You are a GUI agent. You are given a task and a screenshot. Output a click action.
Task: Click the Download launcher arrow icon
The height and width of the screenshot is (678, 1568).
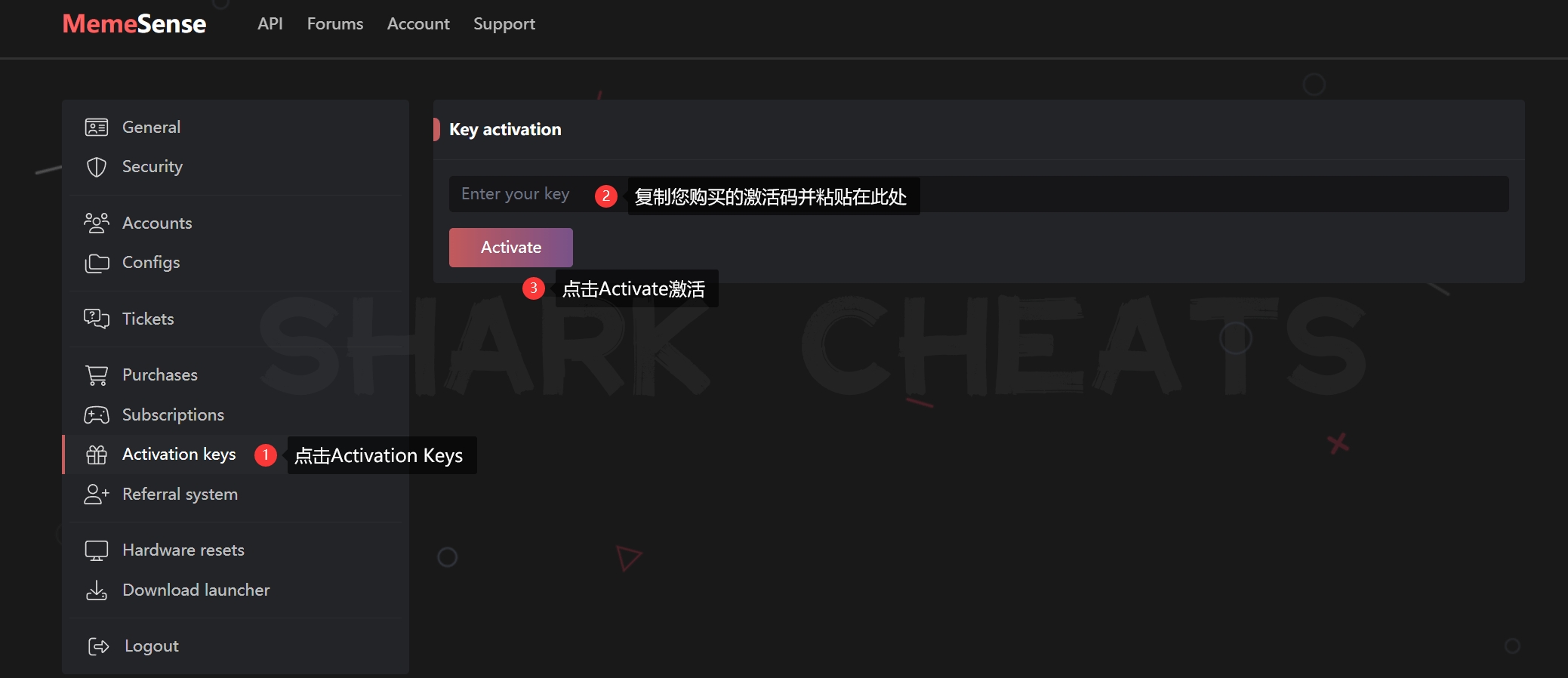[x=97, y=590]
